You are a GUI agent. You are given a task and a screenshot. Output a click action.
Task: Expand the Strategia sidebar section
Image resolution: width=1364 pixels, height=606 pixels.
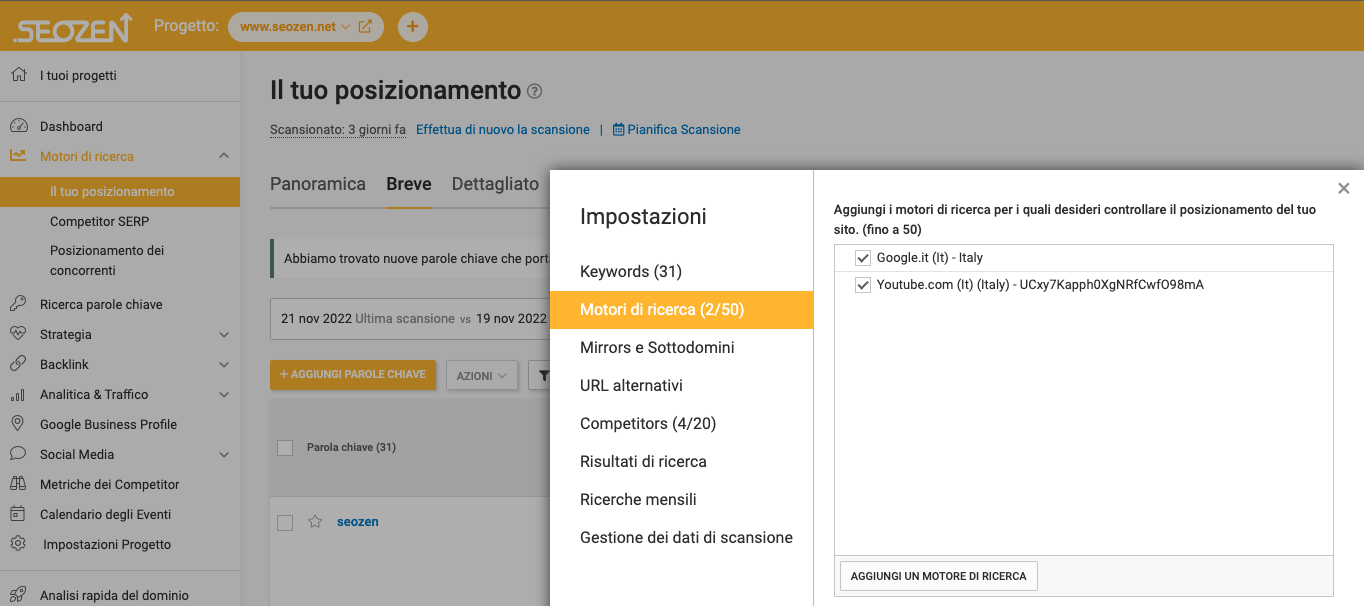(x=224, y=335)
